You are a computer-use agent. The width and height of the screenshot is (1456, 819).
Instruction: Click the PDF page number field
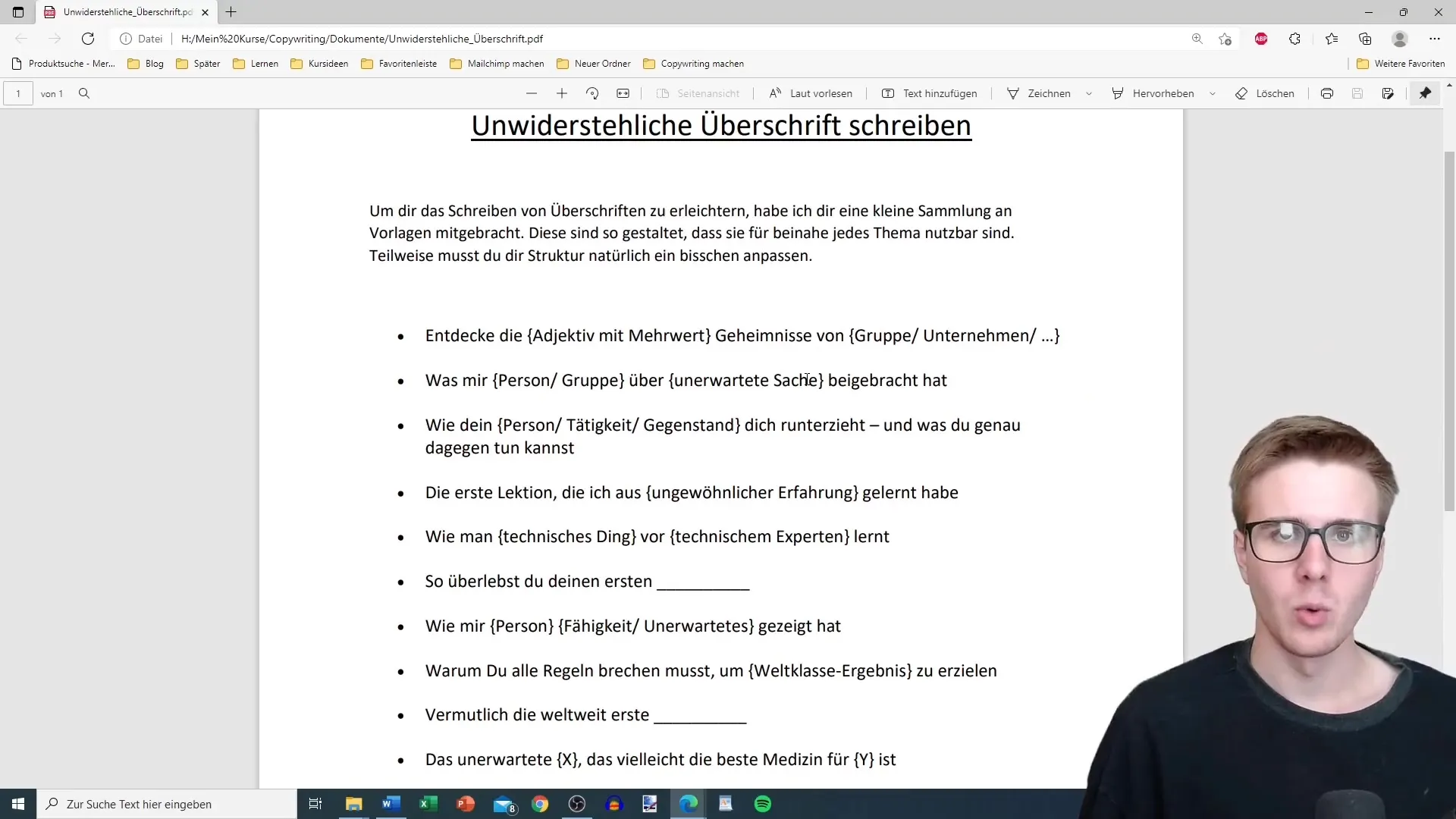tap(18, 93)
